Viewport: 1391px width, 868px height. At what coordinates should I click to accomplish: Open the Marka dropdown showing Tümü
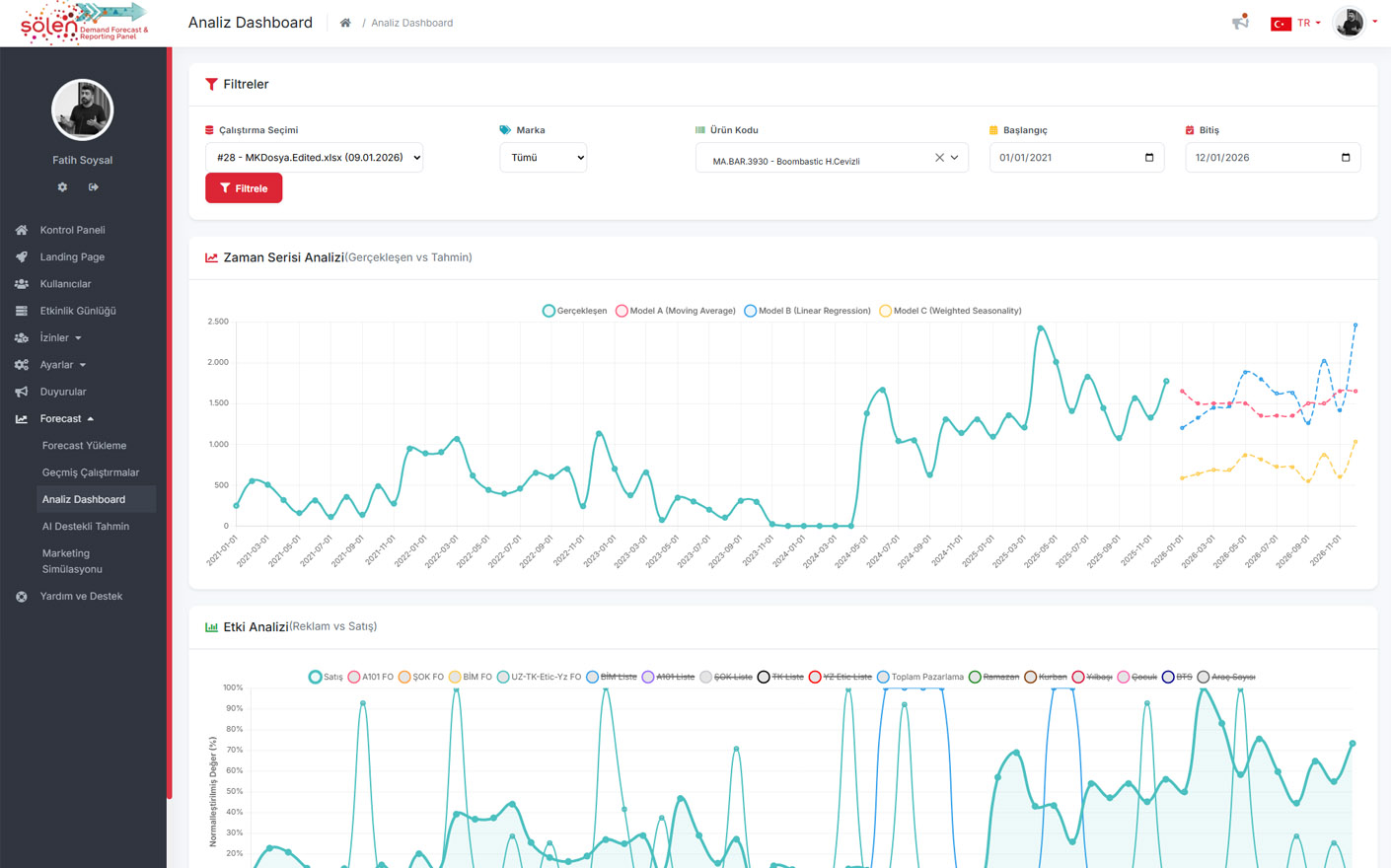(543, 158)
